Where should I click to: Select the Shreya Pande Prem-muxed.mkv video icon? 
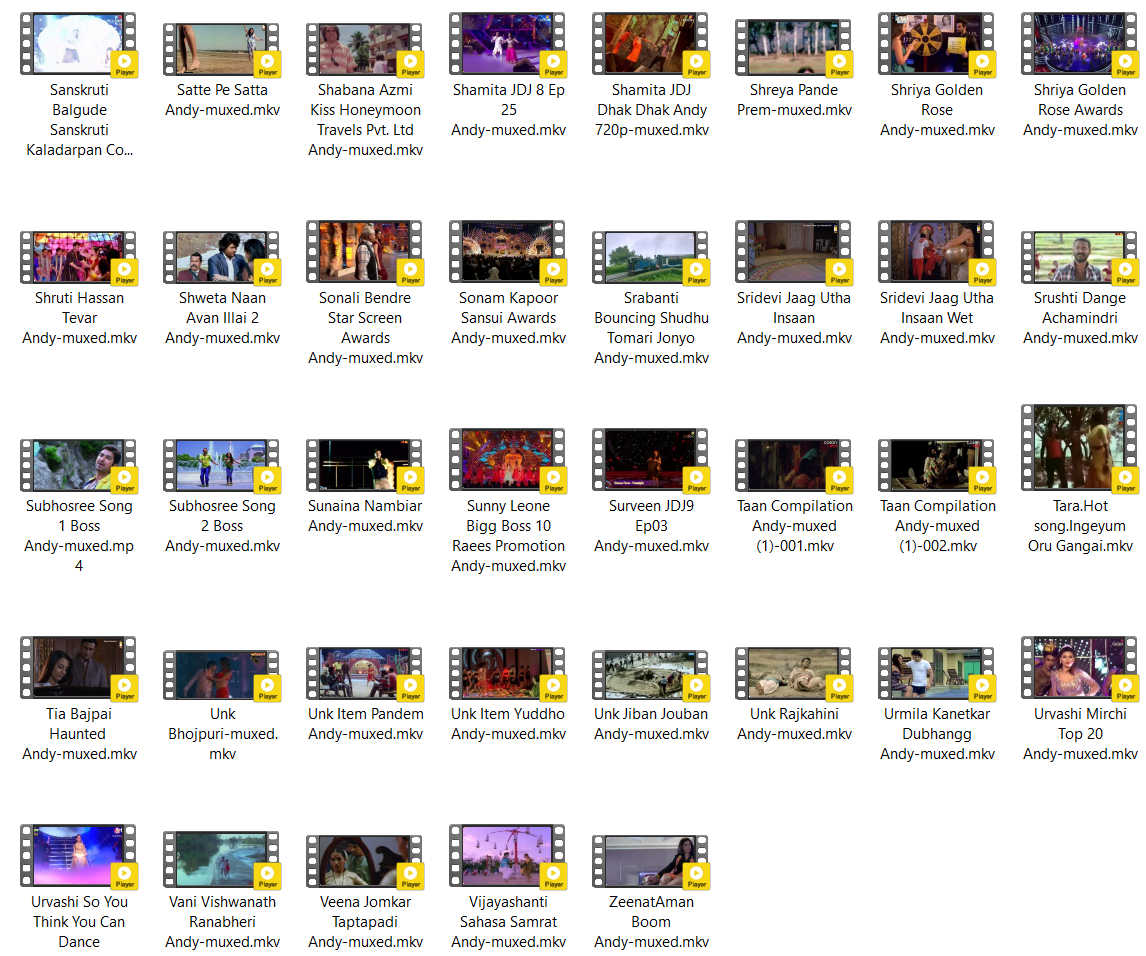tap(794, 48)
